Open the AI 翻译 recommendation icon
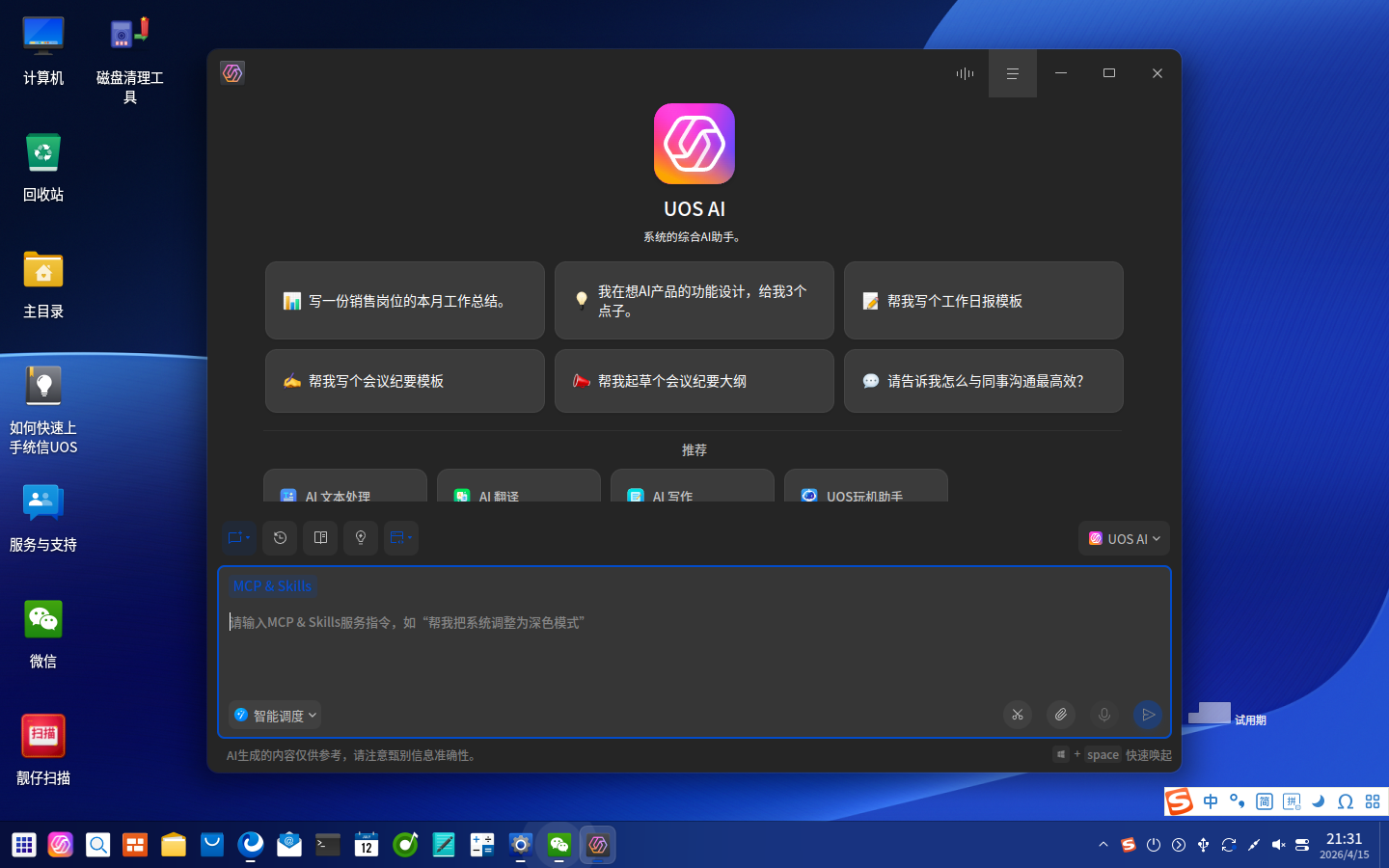The image size is (1389, 868). tap(519, 496)
